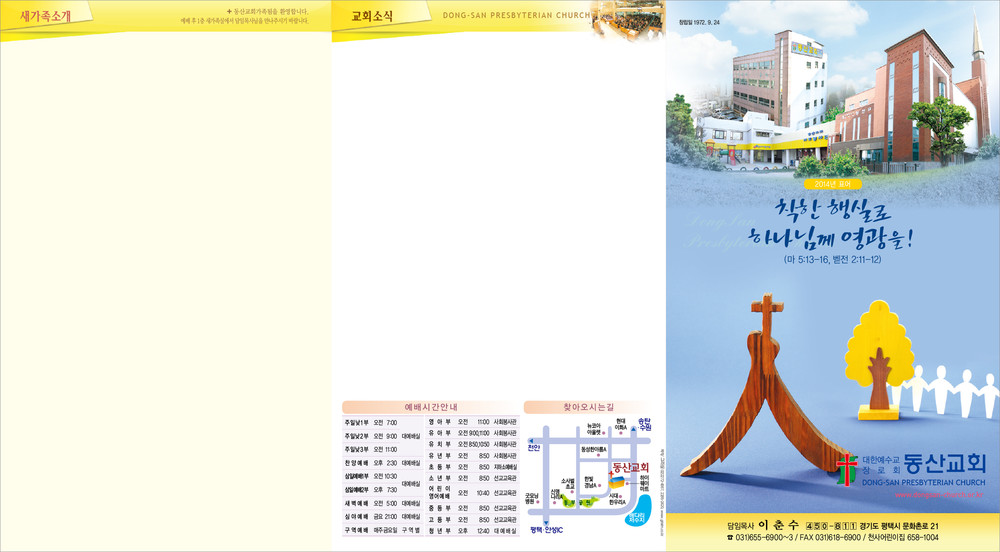1000x552 pixels.
Task: Click the 찾아오시는길 section header
Action: pyautogui.click(x=588, y=407)
